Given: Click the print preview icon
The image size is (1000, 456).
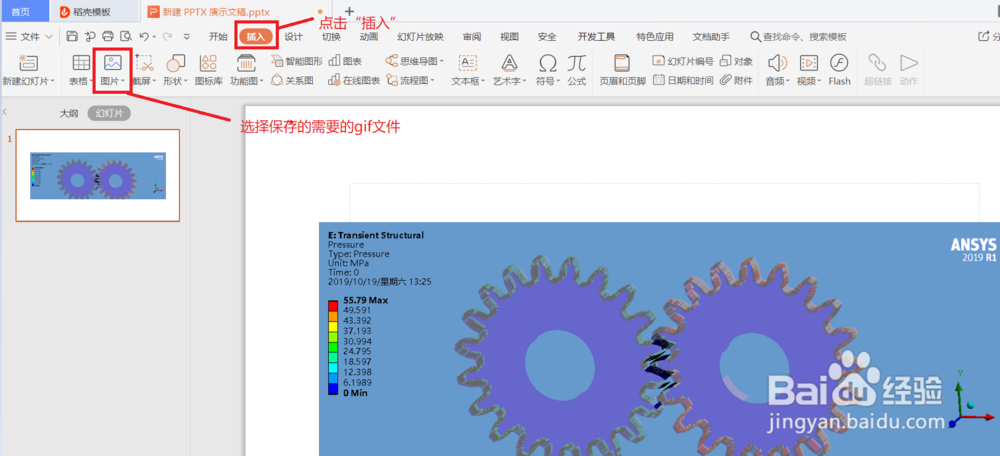Looking at the screenshot, I should (x=126, y=36).
